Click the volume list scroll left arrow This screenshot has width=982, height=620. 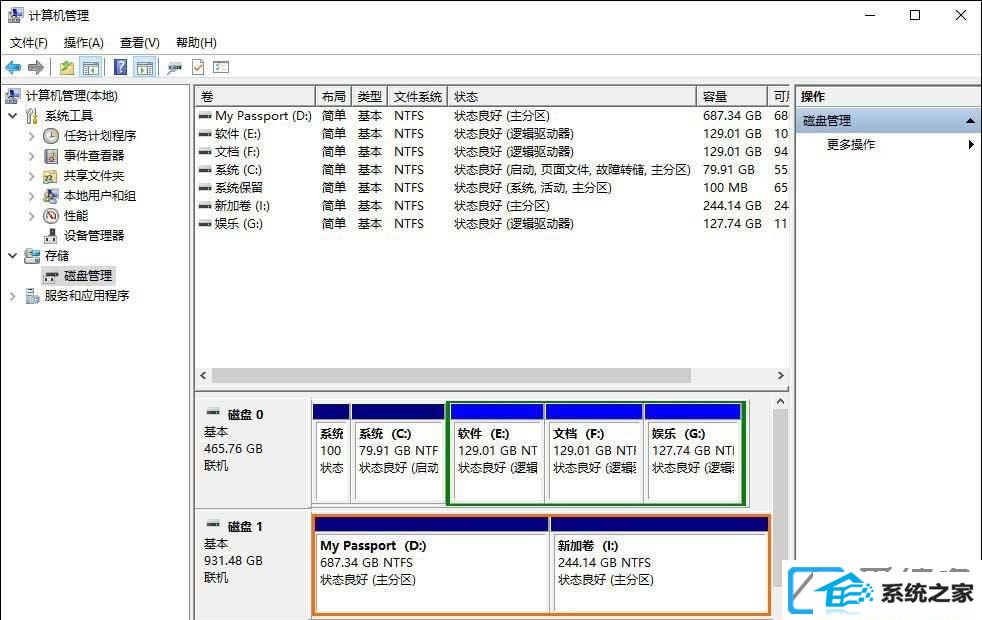coord(203,375)
